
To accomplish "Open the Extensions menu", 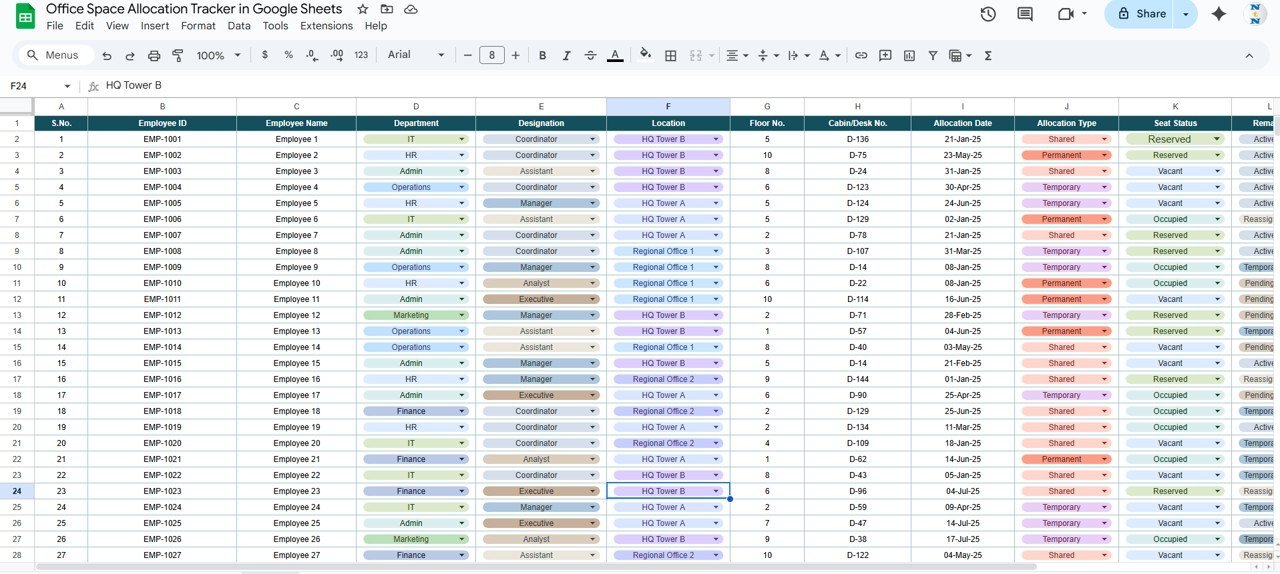I will tap(326, 26).
